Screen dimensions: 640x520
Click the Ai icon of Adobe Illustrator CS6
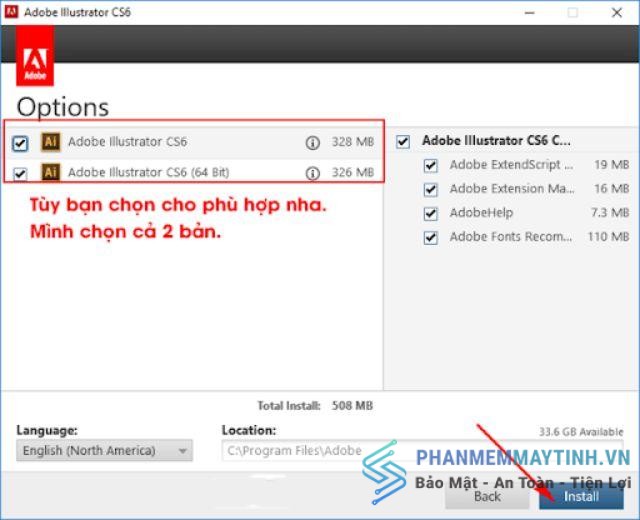(51, 142)
